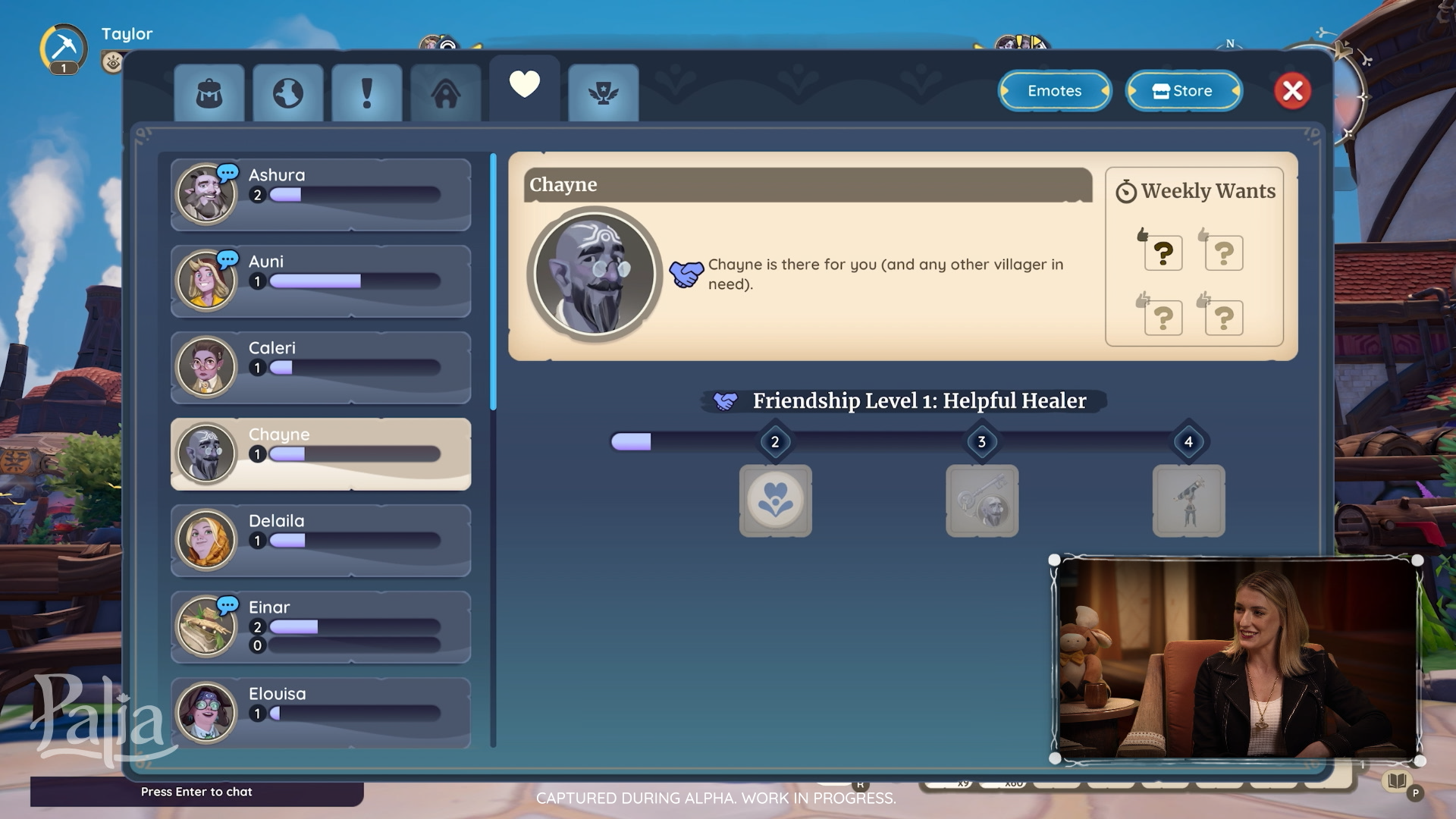1456x819 pixels.
Task: Select Delaila's friendship entry
Action: (x=321, y=541)
